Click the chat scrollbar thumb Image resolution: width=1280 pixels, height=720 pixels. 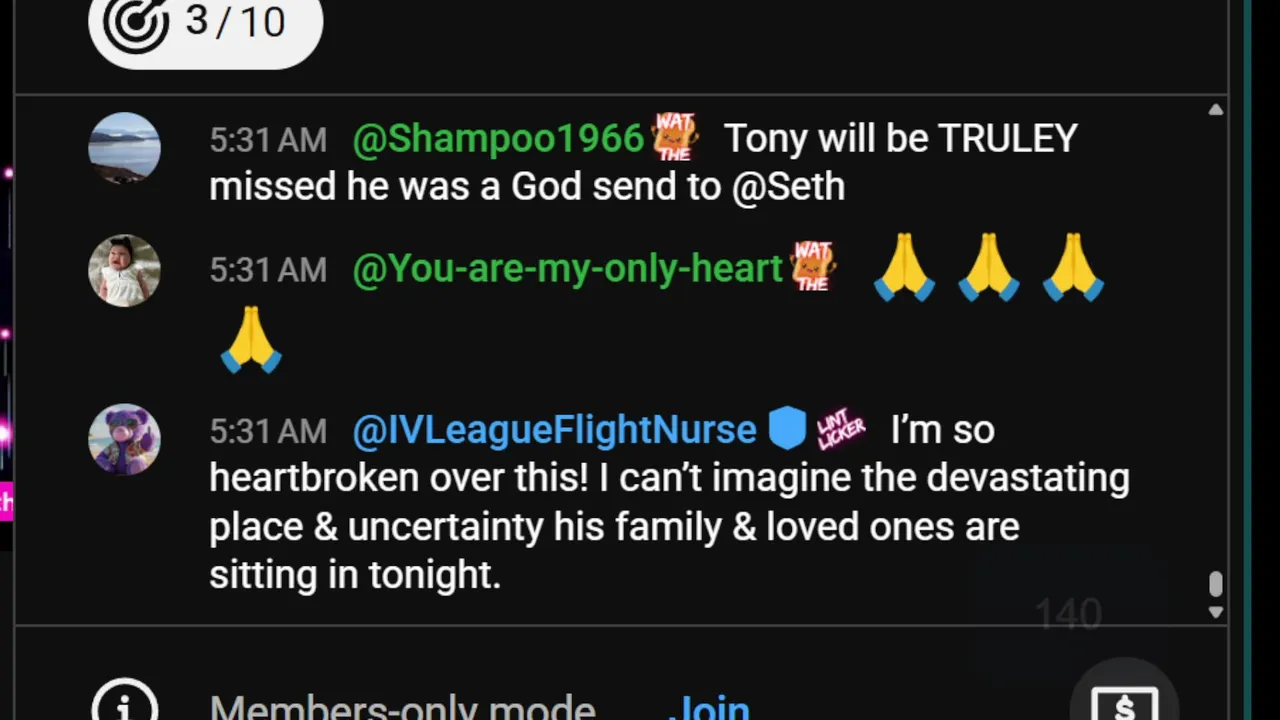tap(1216, 583)
